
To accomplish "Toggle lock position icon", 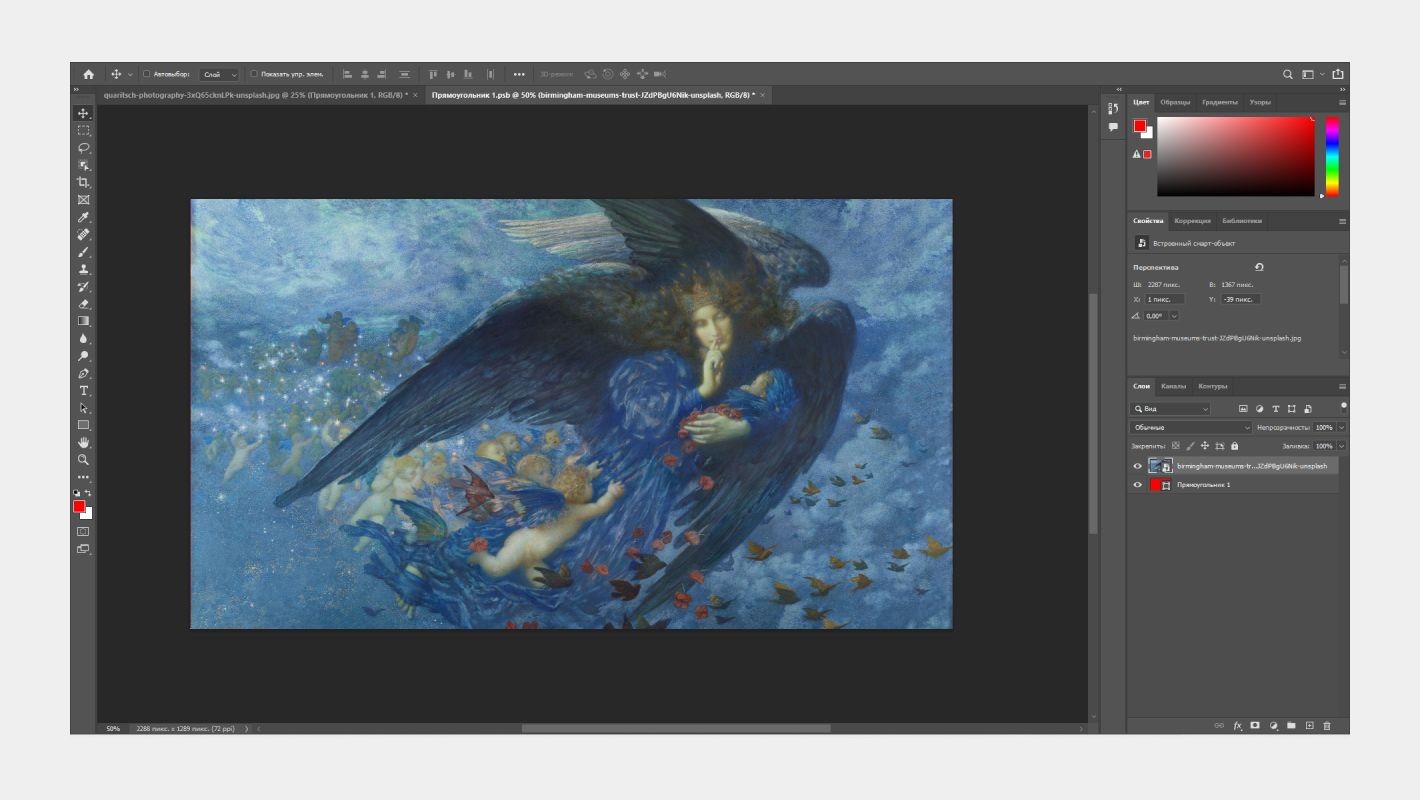I will click(1205, 446).
